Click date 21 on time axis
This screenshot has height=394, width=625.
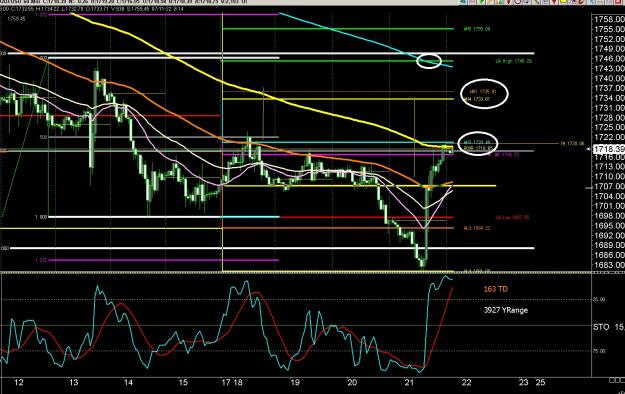tap(409, 382)
